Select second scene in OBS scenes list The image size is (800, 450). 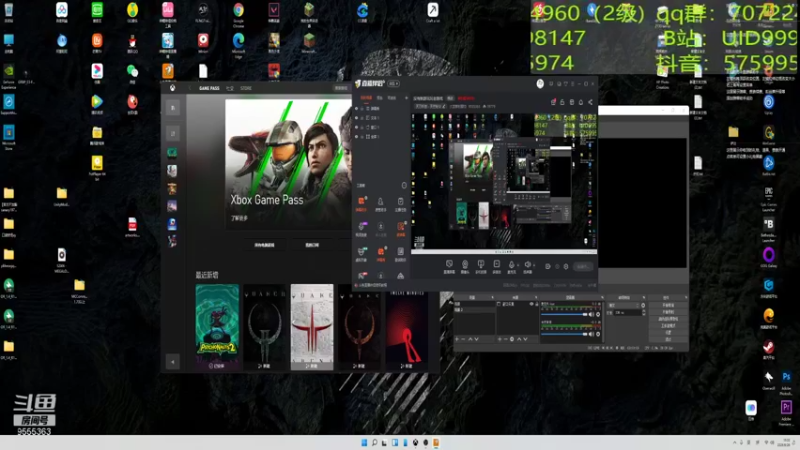[474, 310]
